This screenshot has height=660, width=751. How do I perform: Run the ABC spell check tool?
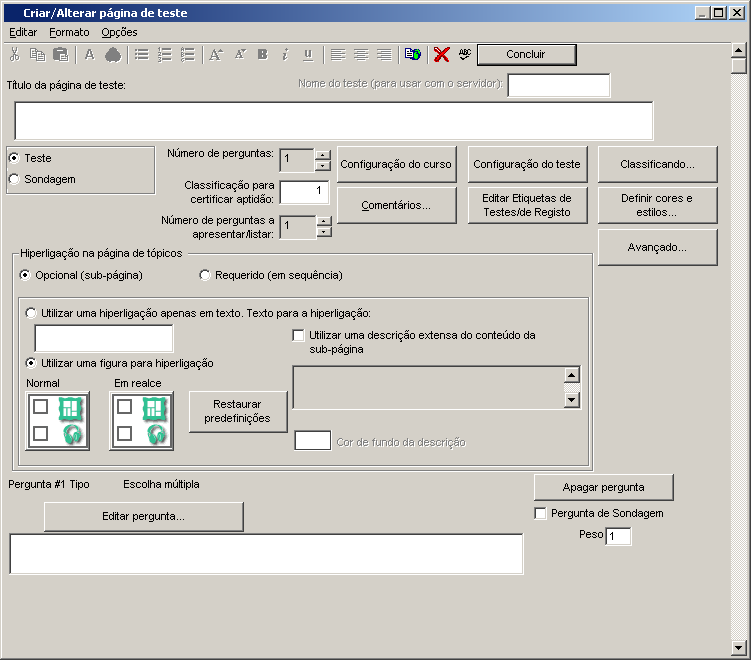(465, 55)
